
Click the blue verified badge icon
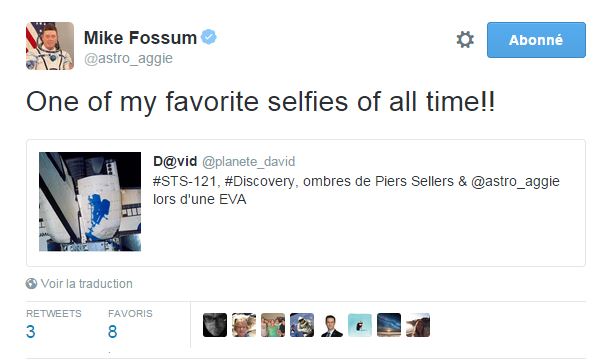pyautogui.click(x=209, y=37)
